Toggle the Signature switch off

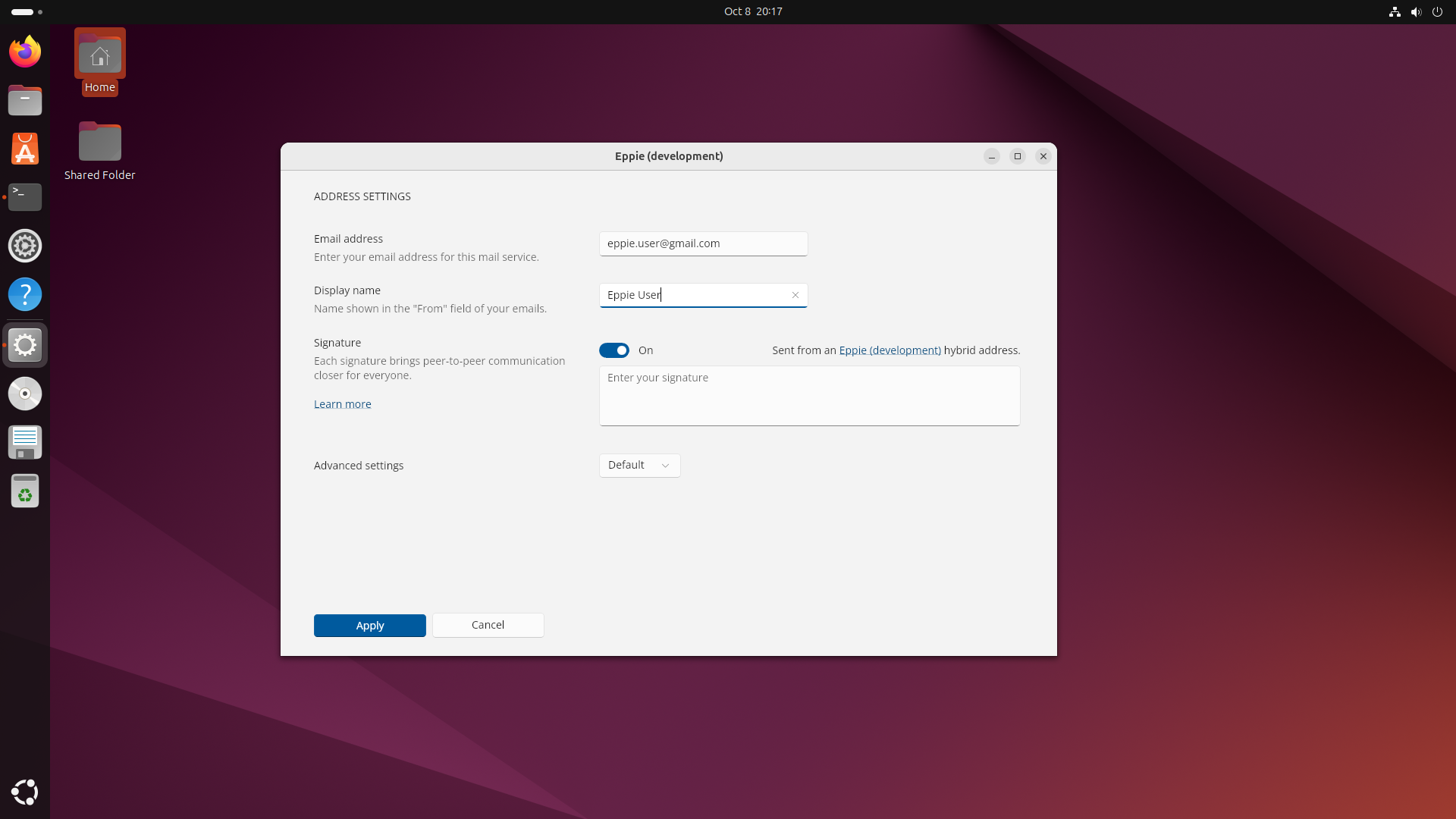point(614,350)
